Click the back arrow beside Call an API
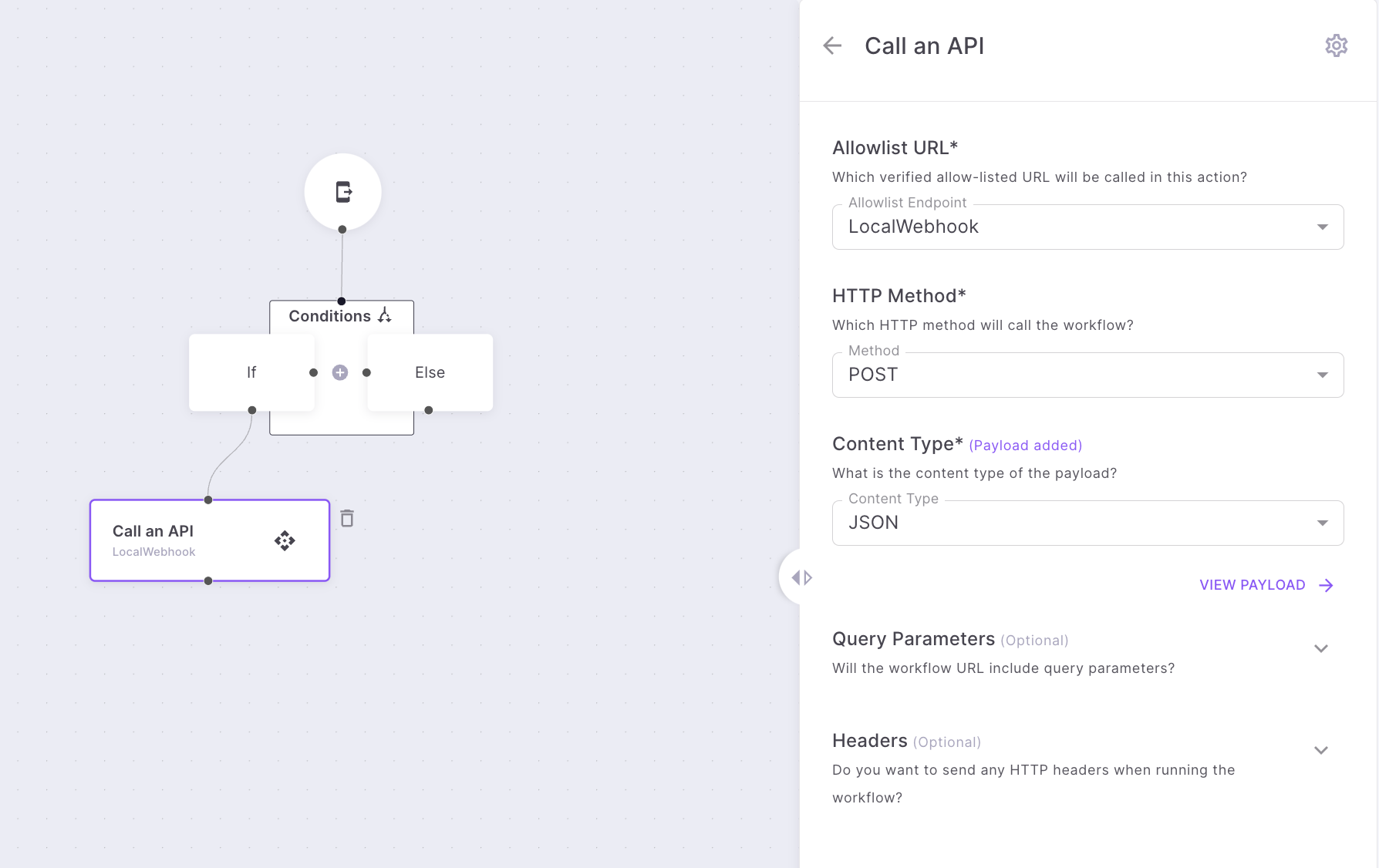Image resolution: width=1379 pixels, height=868 pixels. (832, 46)
